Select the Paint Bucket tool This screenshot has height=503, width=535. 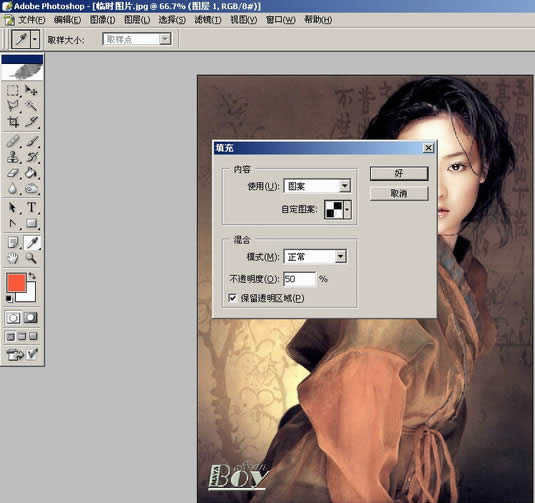pos(31,173)
